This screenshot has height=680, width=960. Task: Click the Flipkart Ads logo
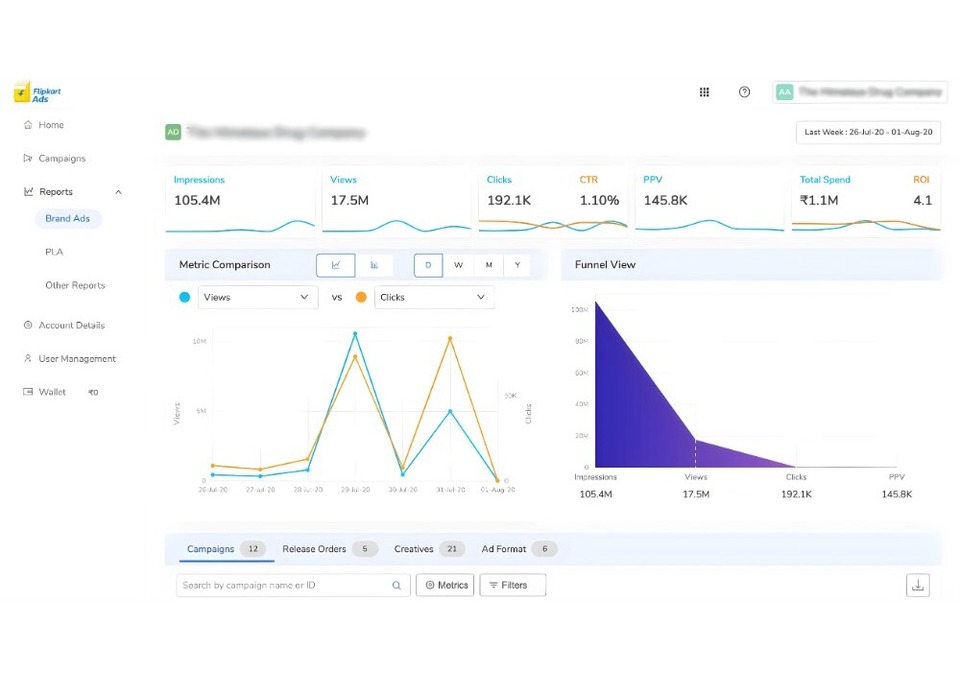(37, 92)
